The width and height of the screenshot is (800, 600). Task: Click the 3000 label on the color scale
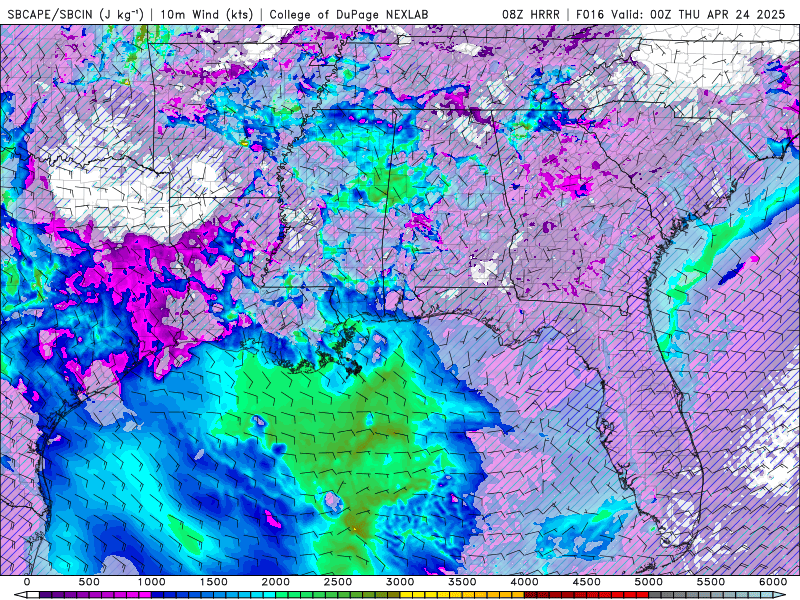tap(401, 582)
